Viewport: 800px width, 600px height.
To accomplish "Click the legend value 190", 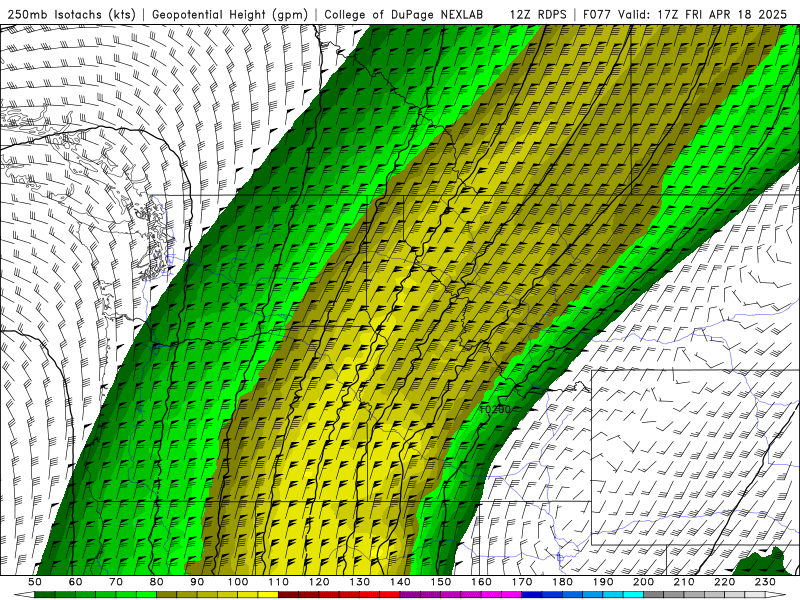I will point(604,582).
